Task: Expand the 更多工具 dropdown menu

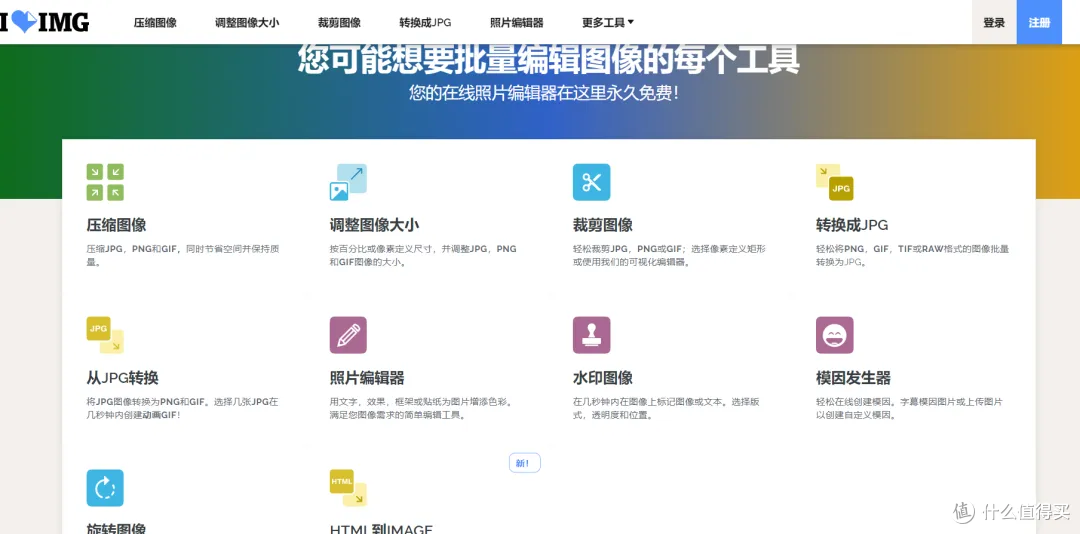Action: coord(608,23)
